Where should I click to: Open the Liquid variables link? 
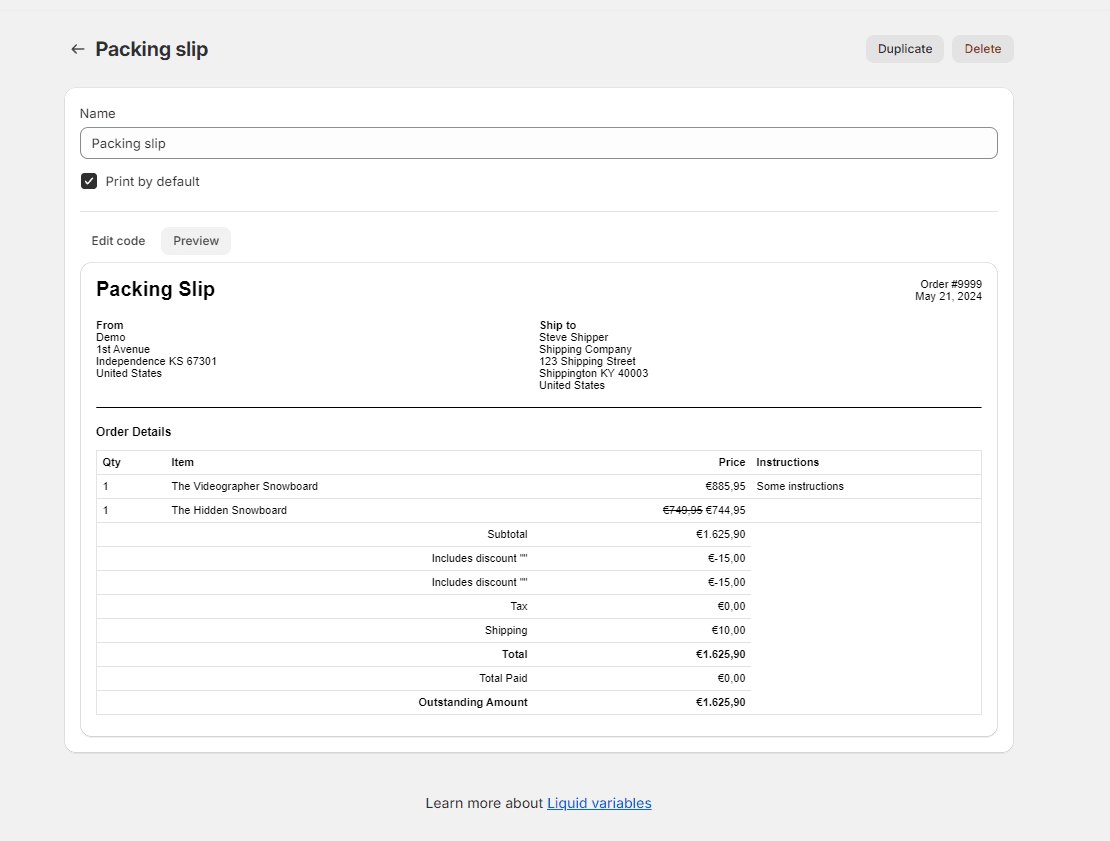coord(599,803)
